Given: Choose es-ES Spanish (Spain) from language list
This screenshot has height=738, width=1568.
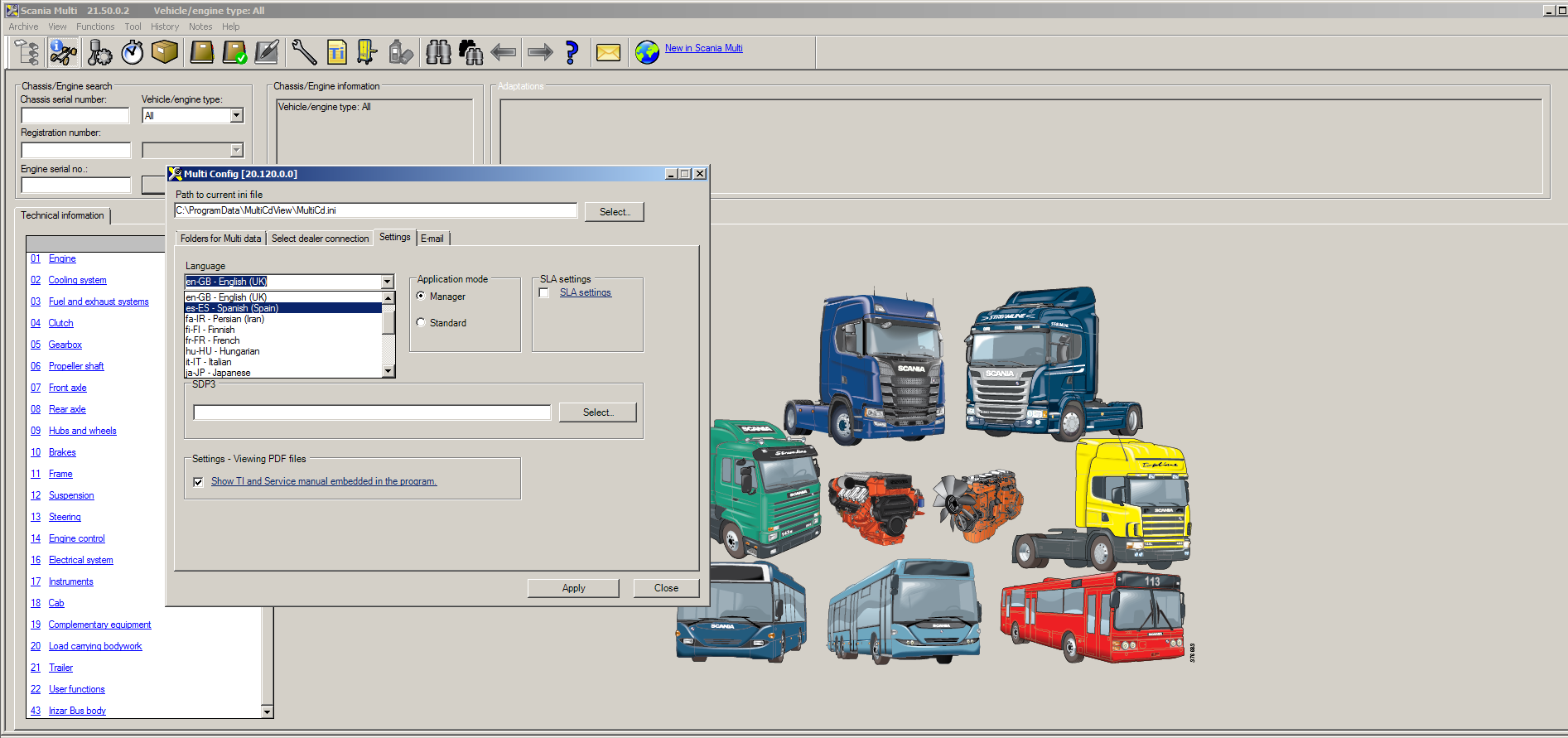Looking at the screenshot, I should pos(282,308).
